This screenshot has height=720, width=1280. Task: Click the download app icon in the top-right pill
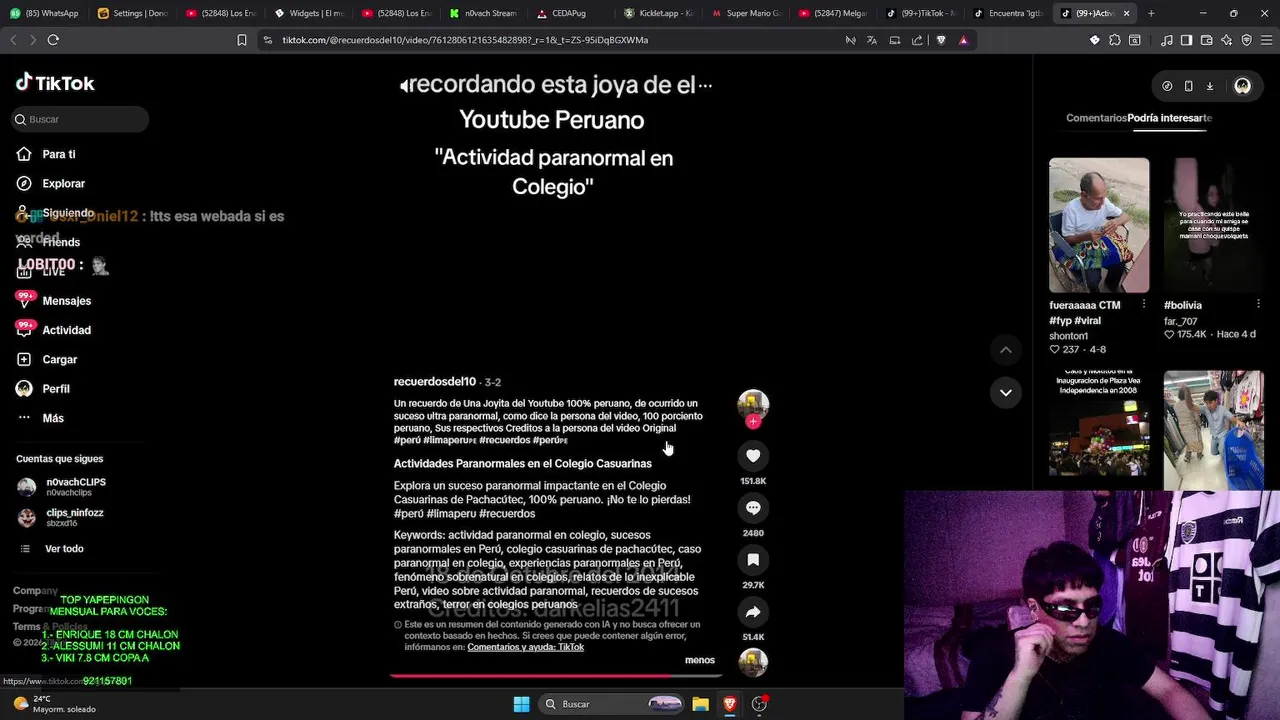pos(1209,86)
